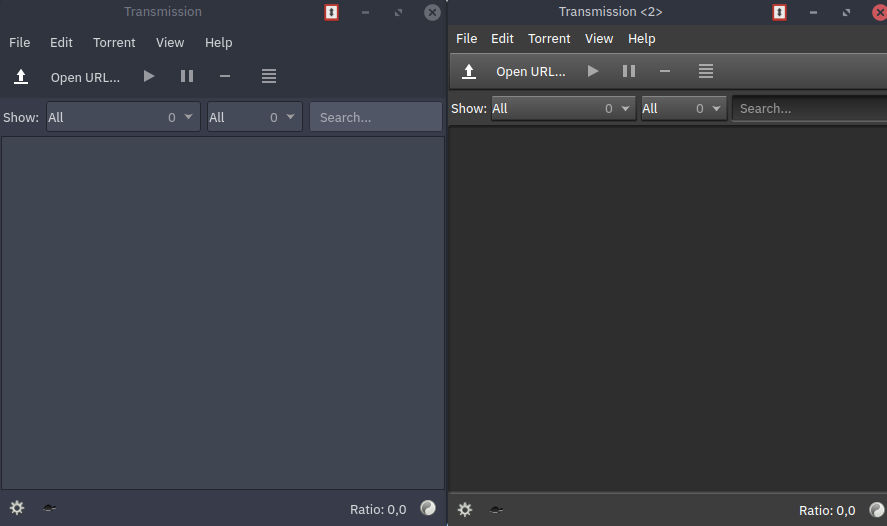Toggle turtle speed limit in Transmission <2> window
The height and width of the screenshot is (526, 887).
pos(496,510)
